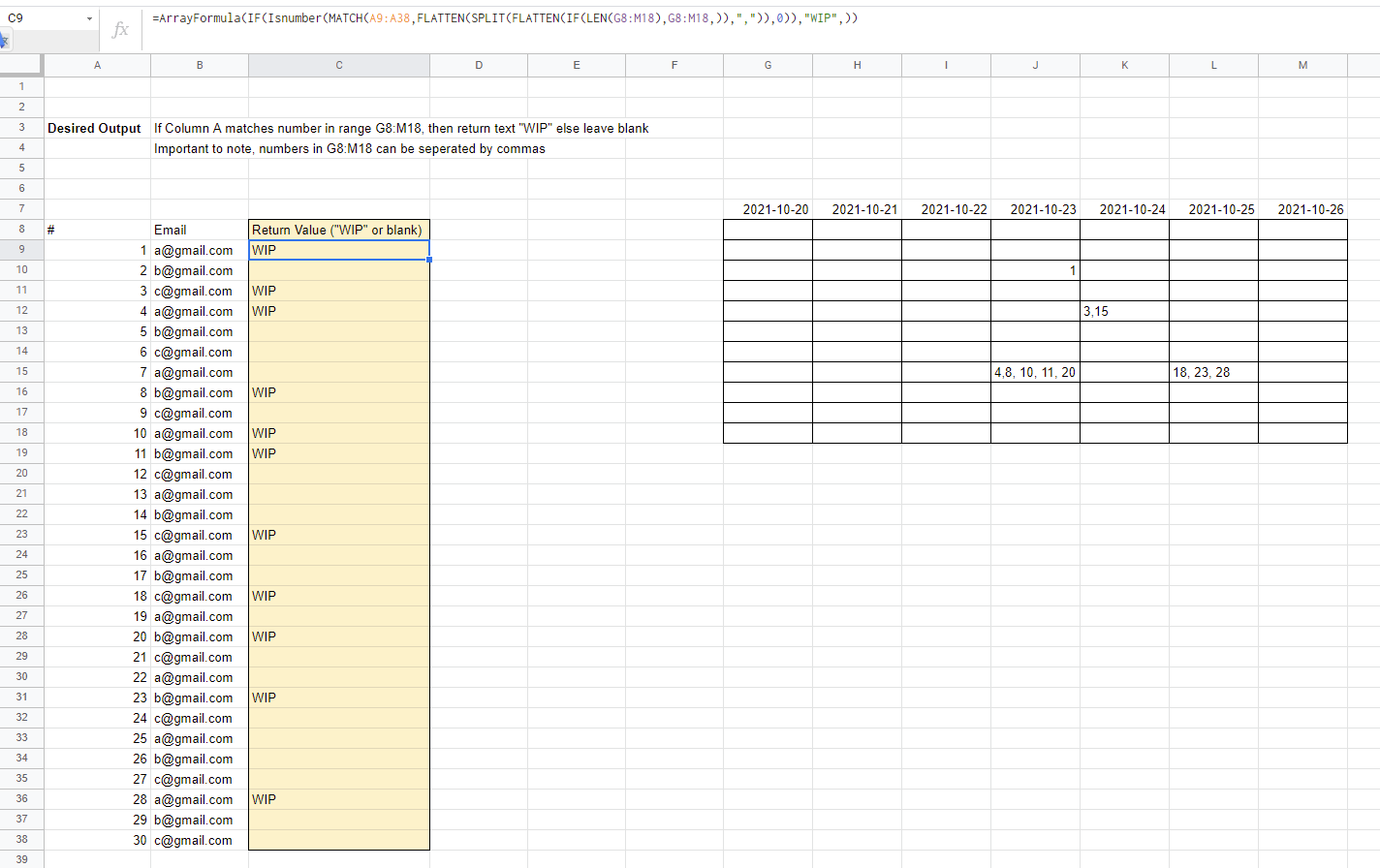Select the WIP cell in row 12
Viewport: 1380px width, 868px height.
tap(339, 311)
